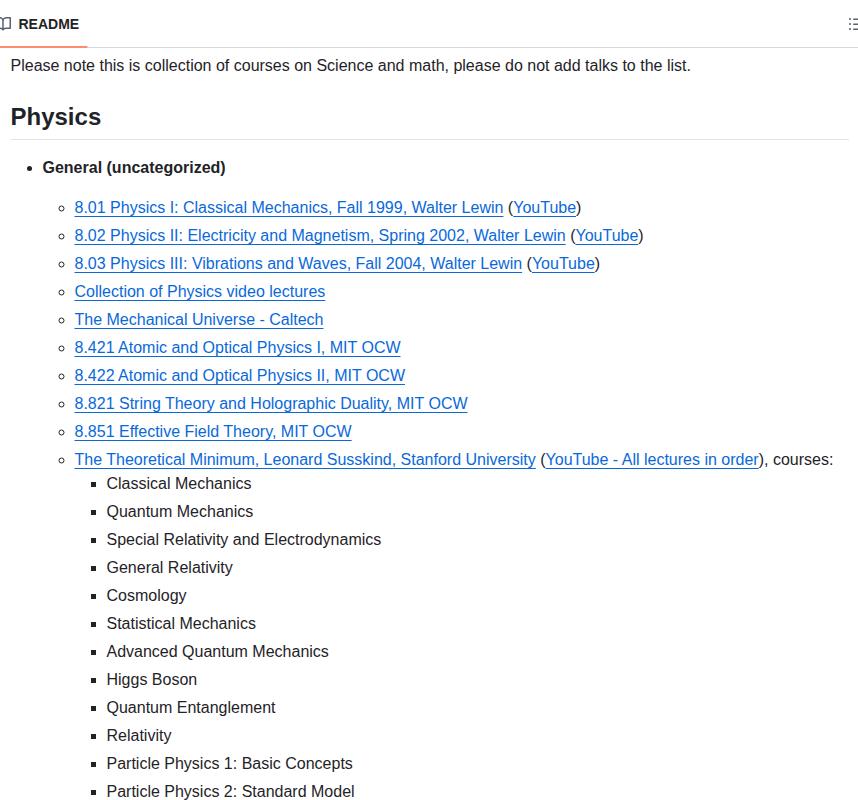The height and width of the screenshot is (800, 858).
Task: Open YouTube link for 8.02 Physics II
Action: click(607, 236)
